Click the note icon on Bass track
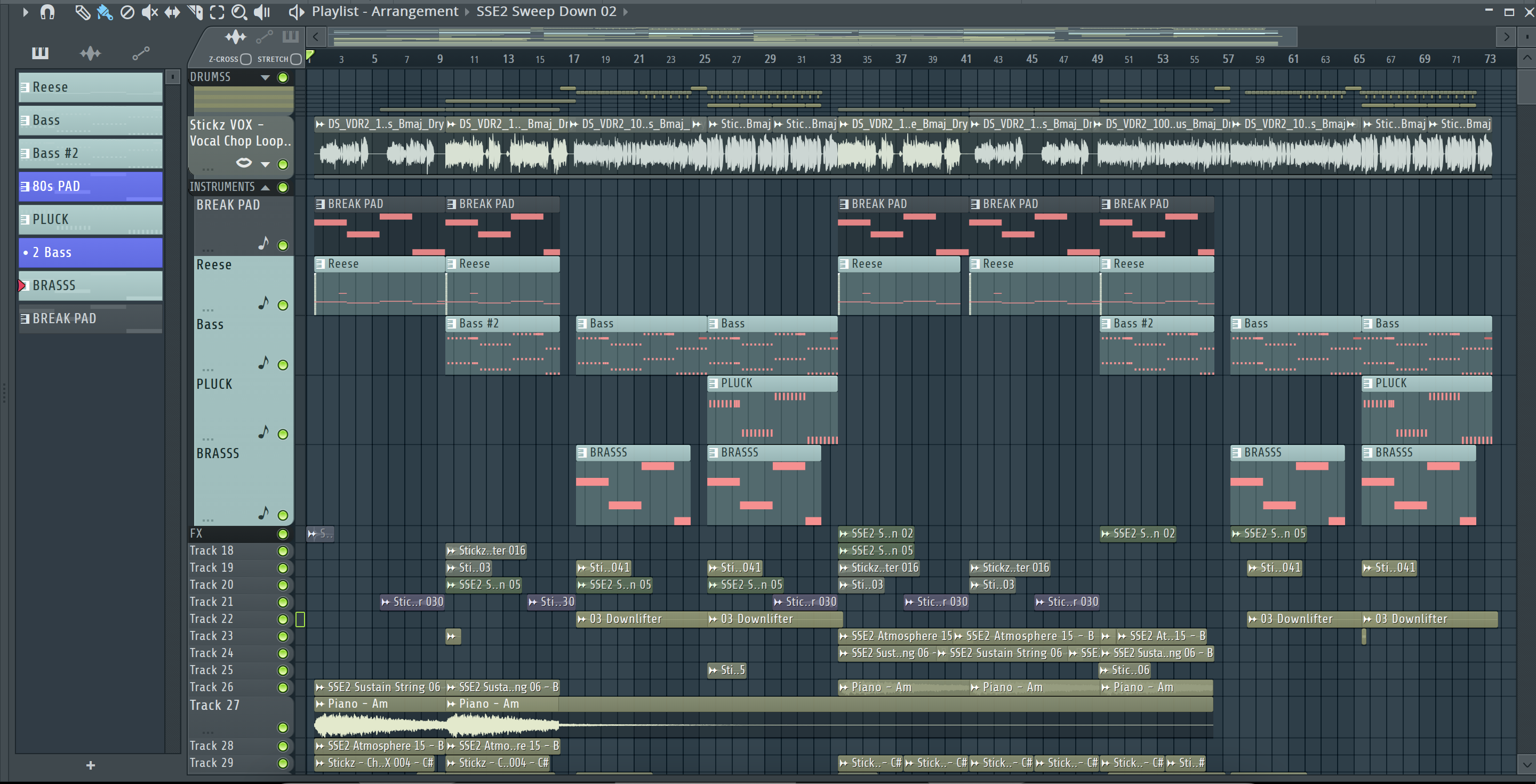Screen dimensions: 1536x784 coord(263,363)
